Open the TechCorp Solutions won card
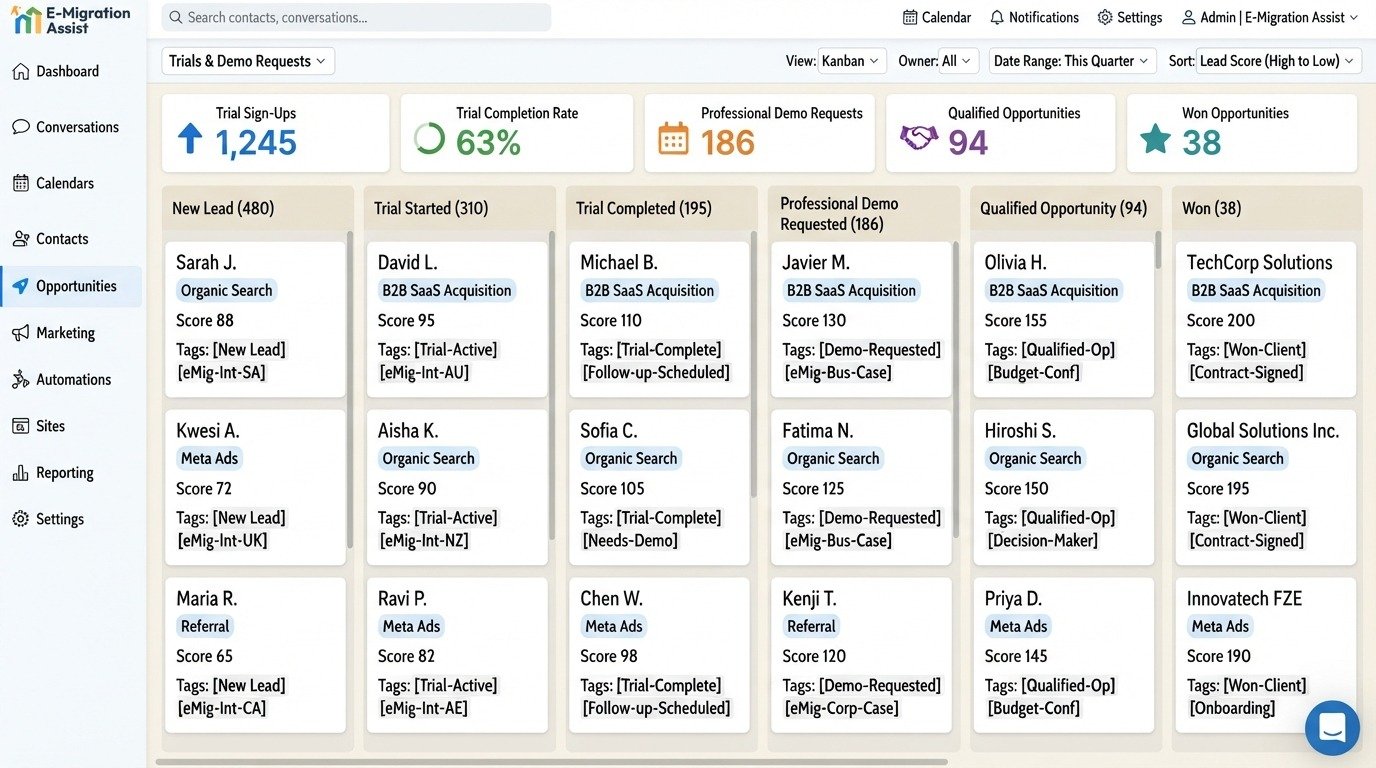Viewport: 1376px width, 768px height. 1266,319
